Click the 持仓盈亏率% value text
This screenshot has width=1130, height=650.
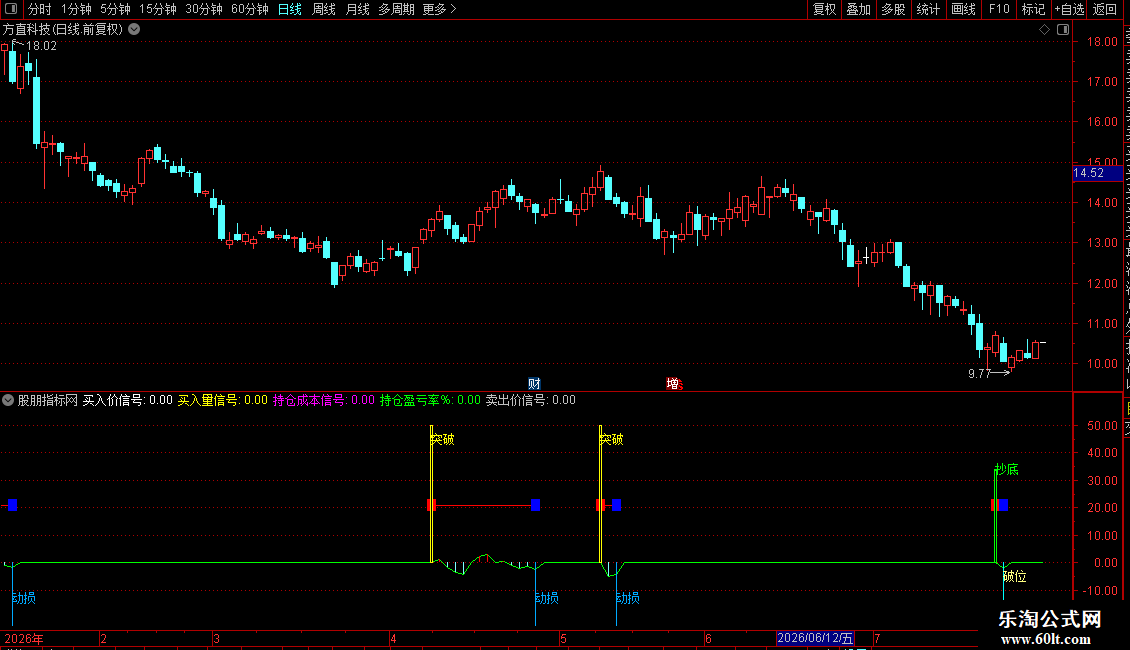point(430,400)
